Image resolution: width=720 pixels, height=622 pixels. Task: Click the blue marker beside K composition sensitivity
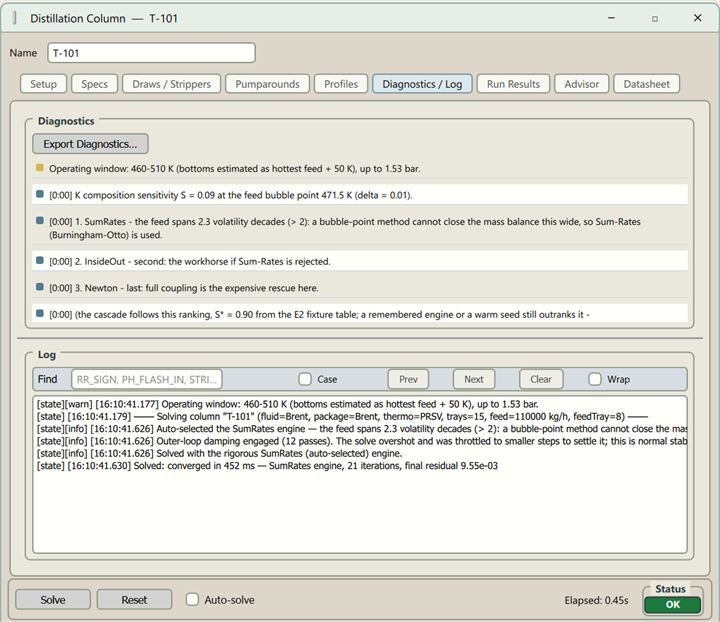39,194
